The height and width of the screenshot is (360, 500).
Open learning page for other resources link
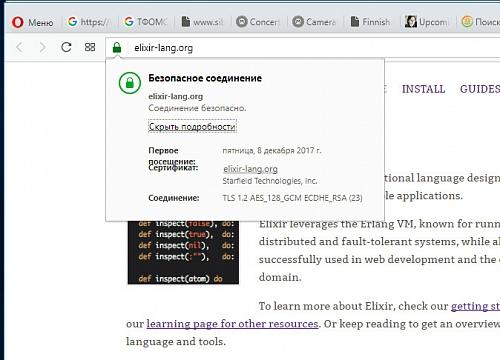[x=232, y=324]
